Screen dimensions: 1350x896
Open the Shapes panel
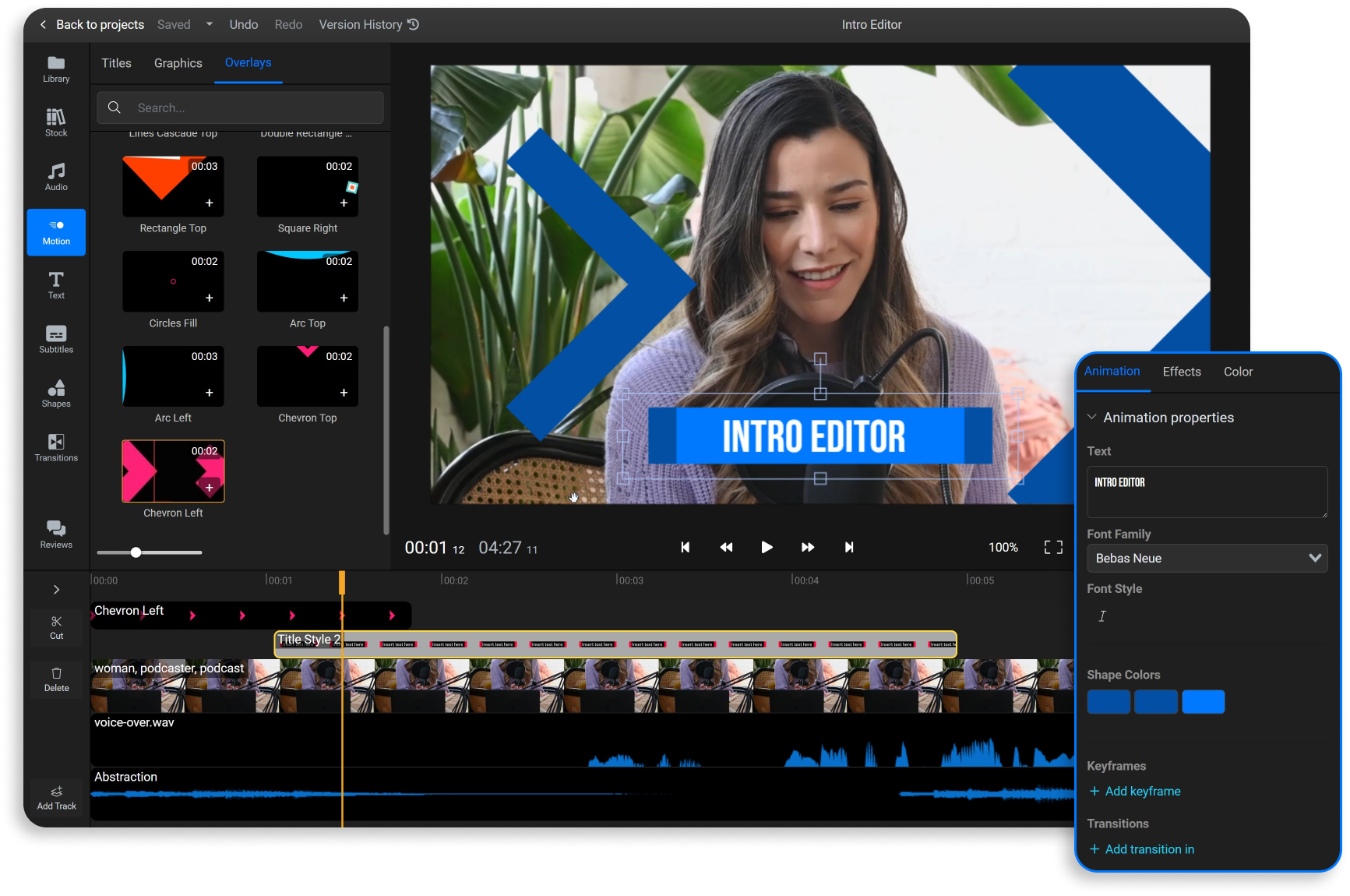(55, 393)
